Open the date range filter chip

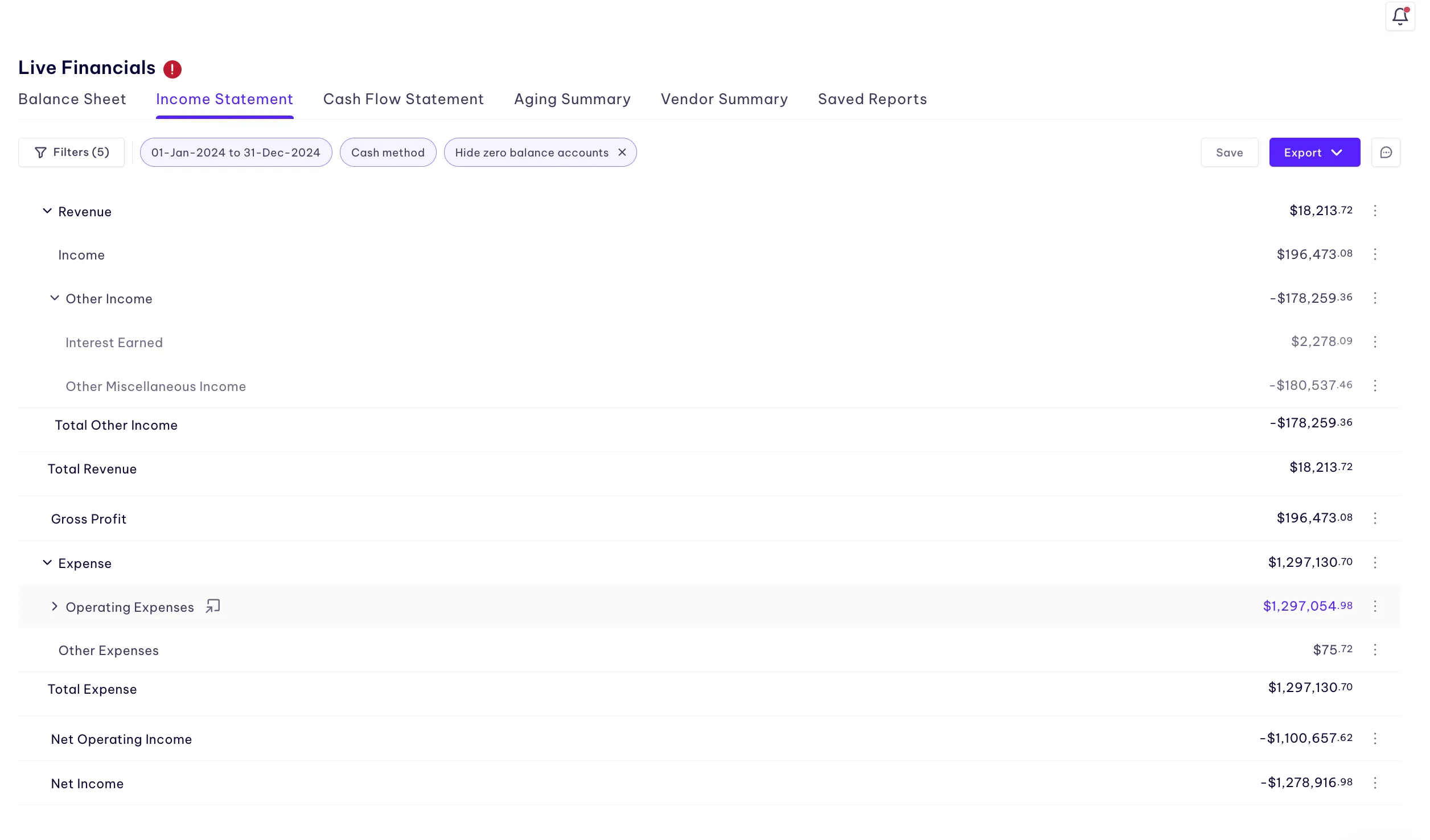(236, 153)
